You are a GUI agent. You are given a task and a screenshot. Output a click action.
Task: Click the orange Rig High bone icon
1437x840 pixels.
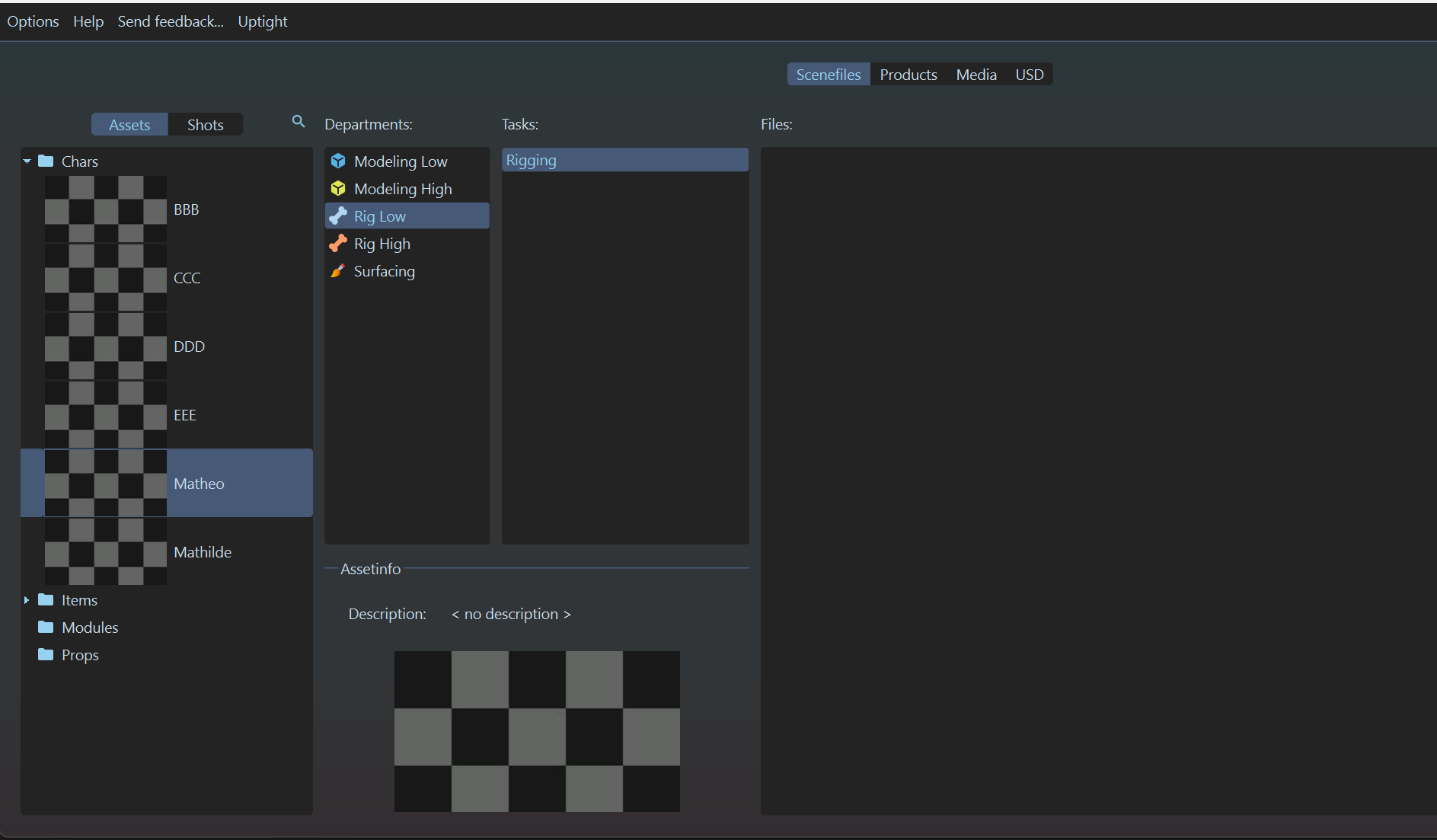point(338,244)
